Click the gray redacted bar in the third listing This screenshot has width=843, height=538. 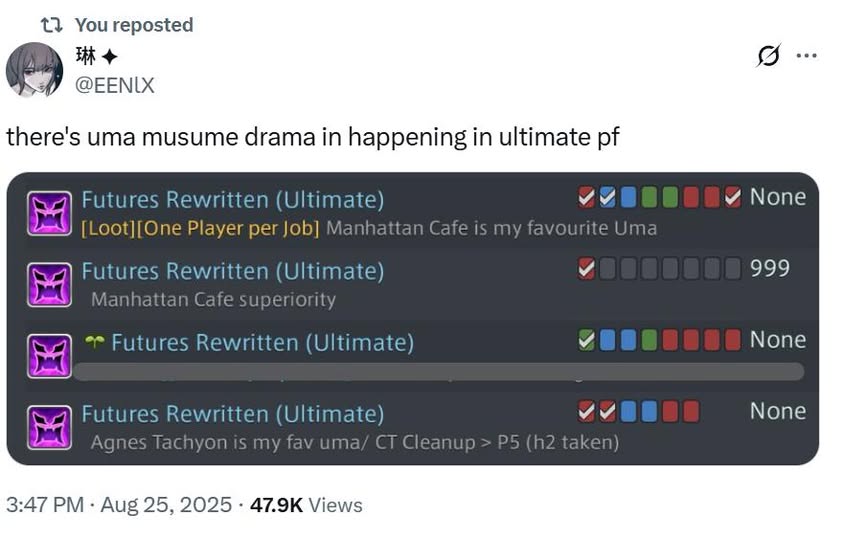440,372
